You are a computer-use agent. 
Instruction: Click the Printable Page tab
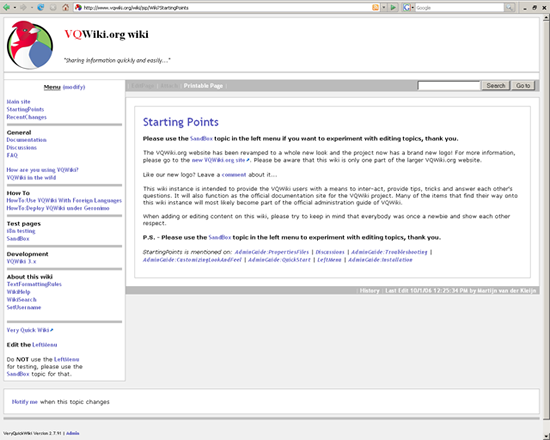click(203, 86)
